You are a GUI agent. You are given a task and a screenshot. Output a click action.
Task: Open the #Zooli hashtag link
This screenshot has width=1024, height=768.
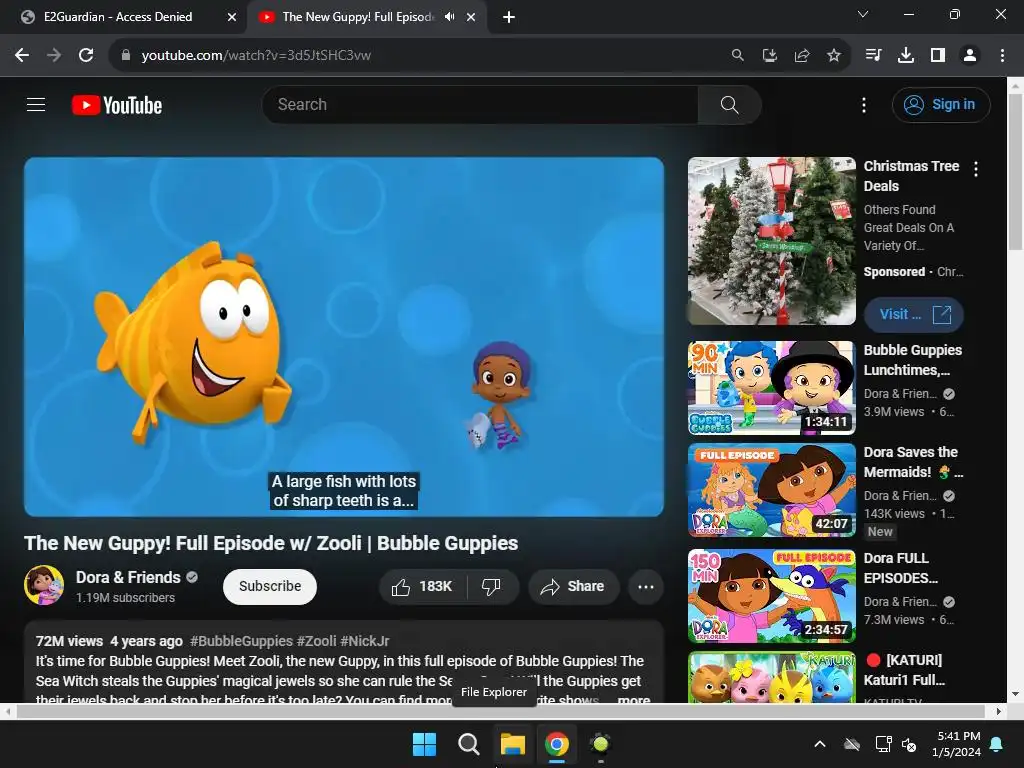point(316,641)
